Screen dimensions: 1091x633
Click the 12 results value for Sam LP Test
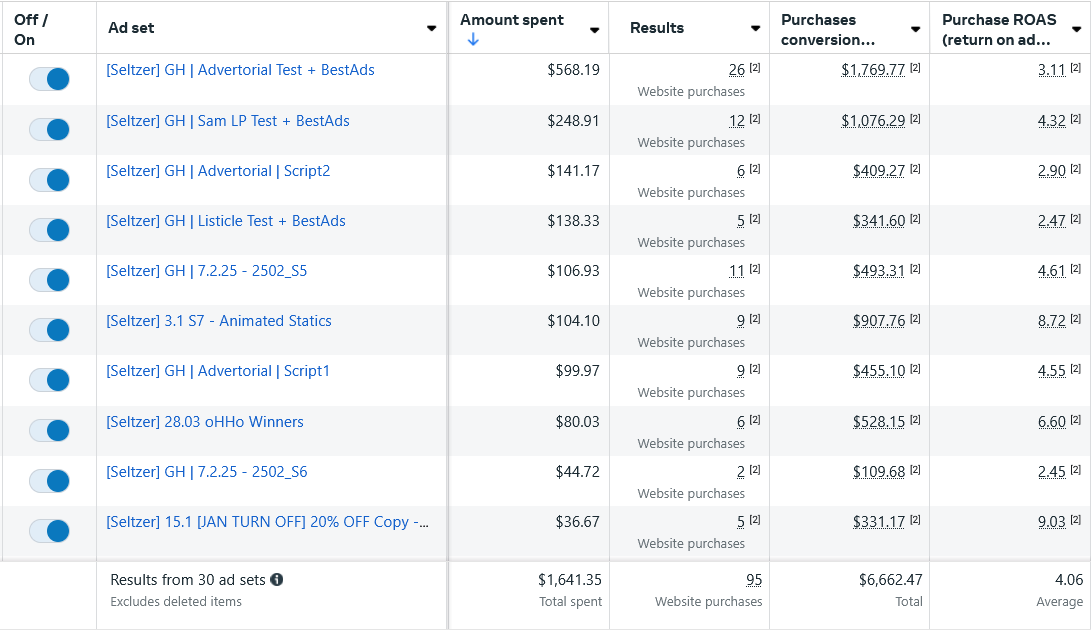tap(737, 121)
